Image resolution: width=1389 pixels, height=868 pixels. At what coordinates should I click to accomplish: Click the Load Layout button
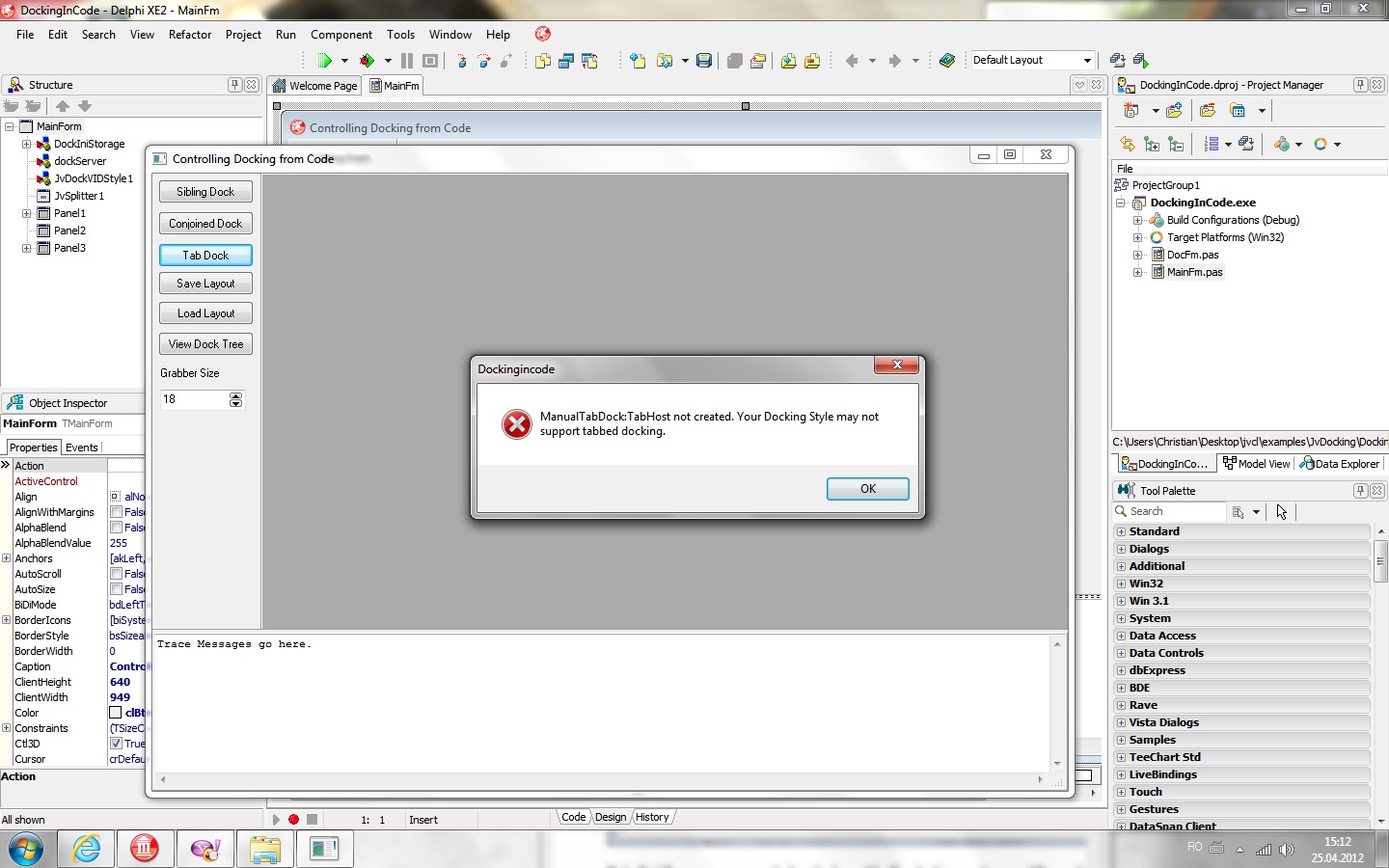coord(205,313)
